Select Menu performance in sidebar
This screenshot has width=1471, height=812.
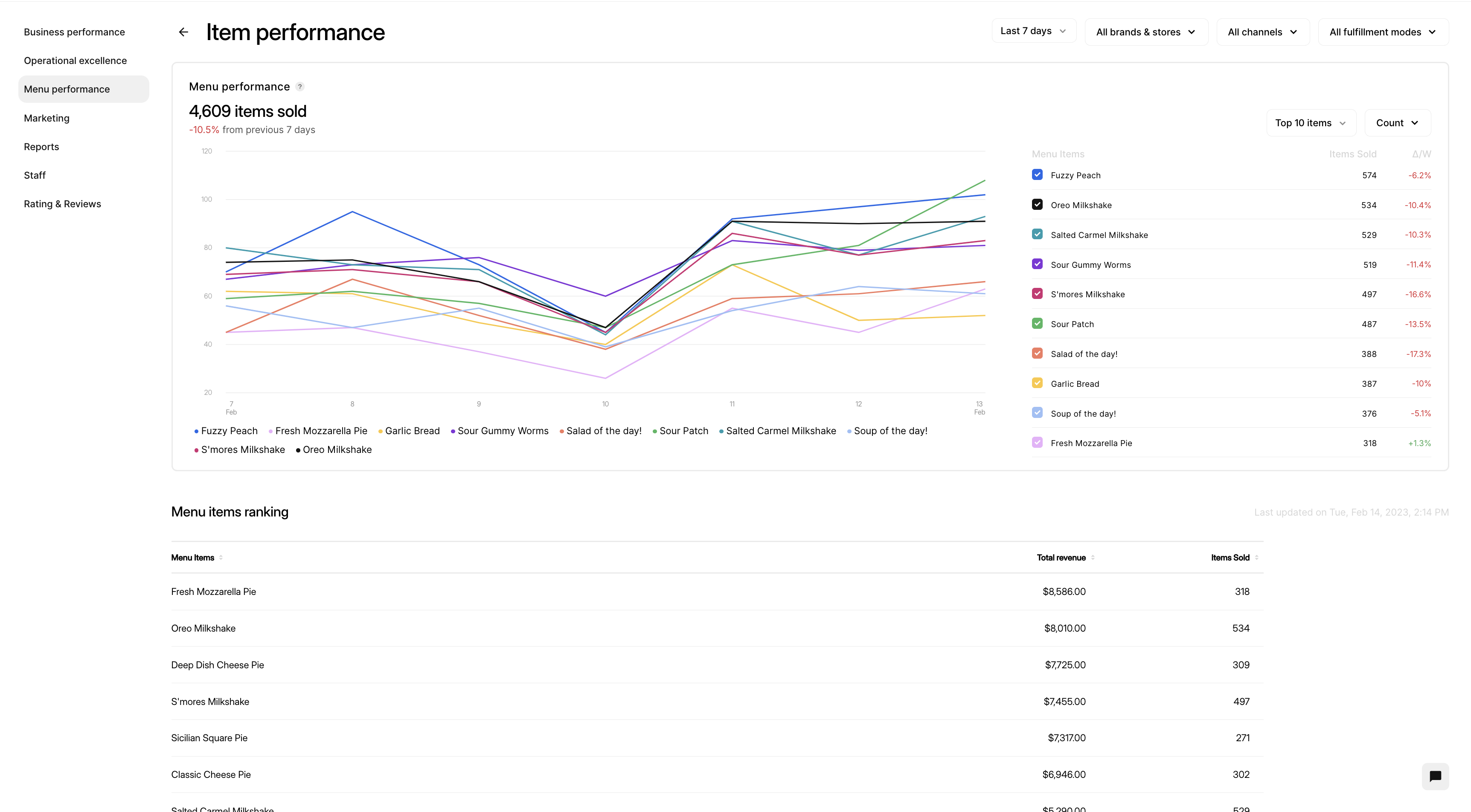pyautogui.click(x=83, y=89)
